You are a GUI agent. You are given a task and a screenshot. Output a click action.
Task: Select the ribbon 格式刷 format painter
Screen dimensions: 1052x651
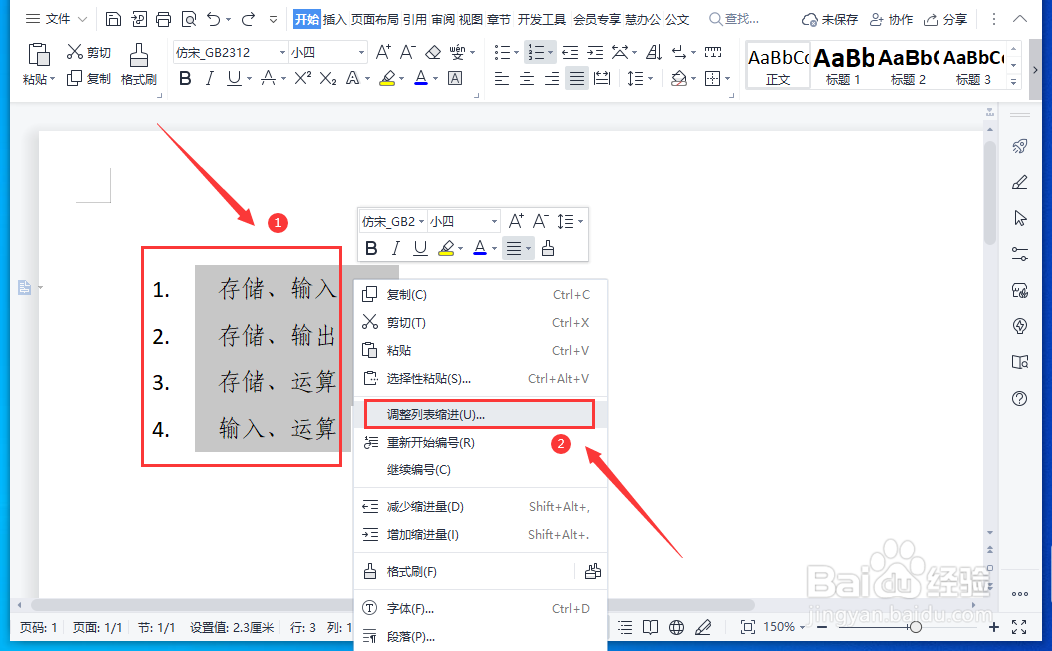coord(139,64)
